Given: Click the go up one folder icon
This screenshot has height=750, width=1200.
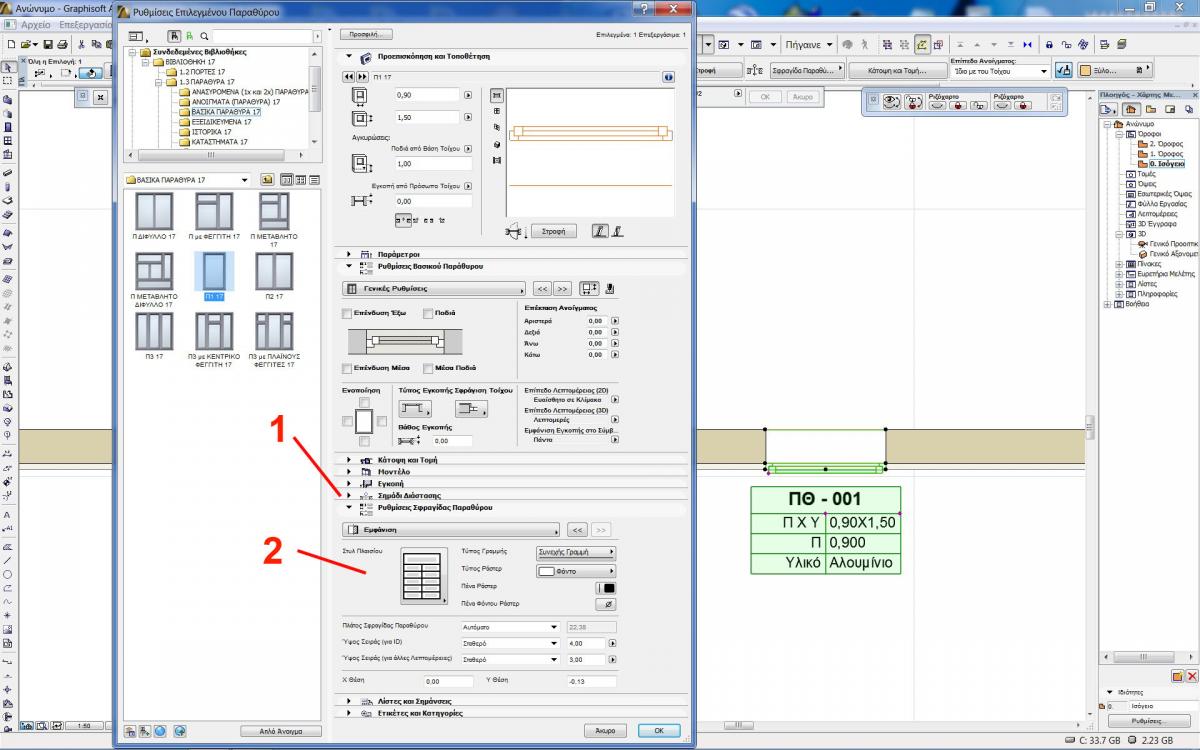Looking at the screenshot, I should click(x=268, y=180).
